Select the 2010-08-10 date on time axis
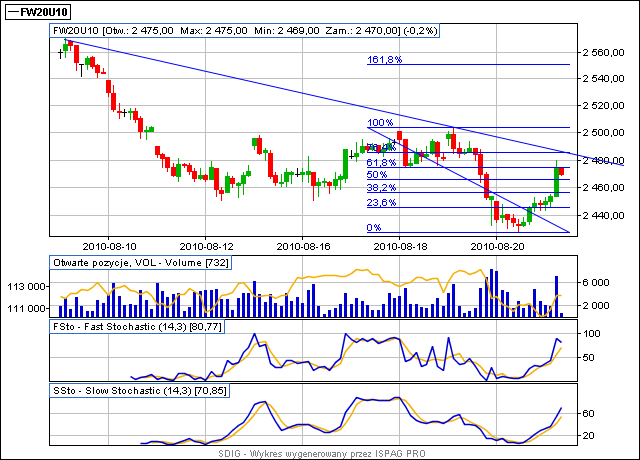The height and width of the screenshot is (460, 640). coord(109,244)
